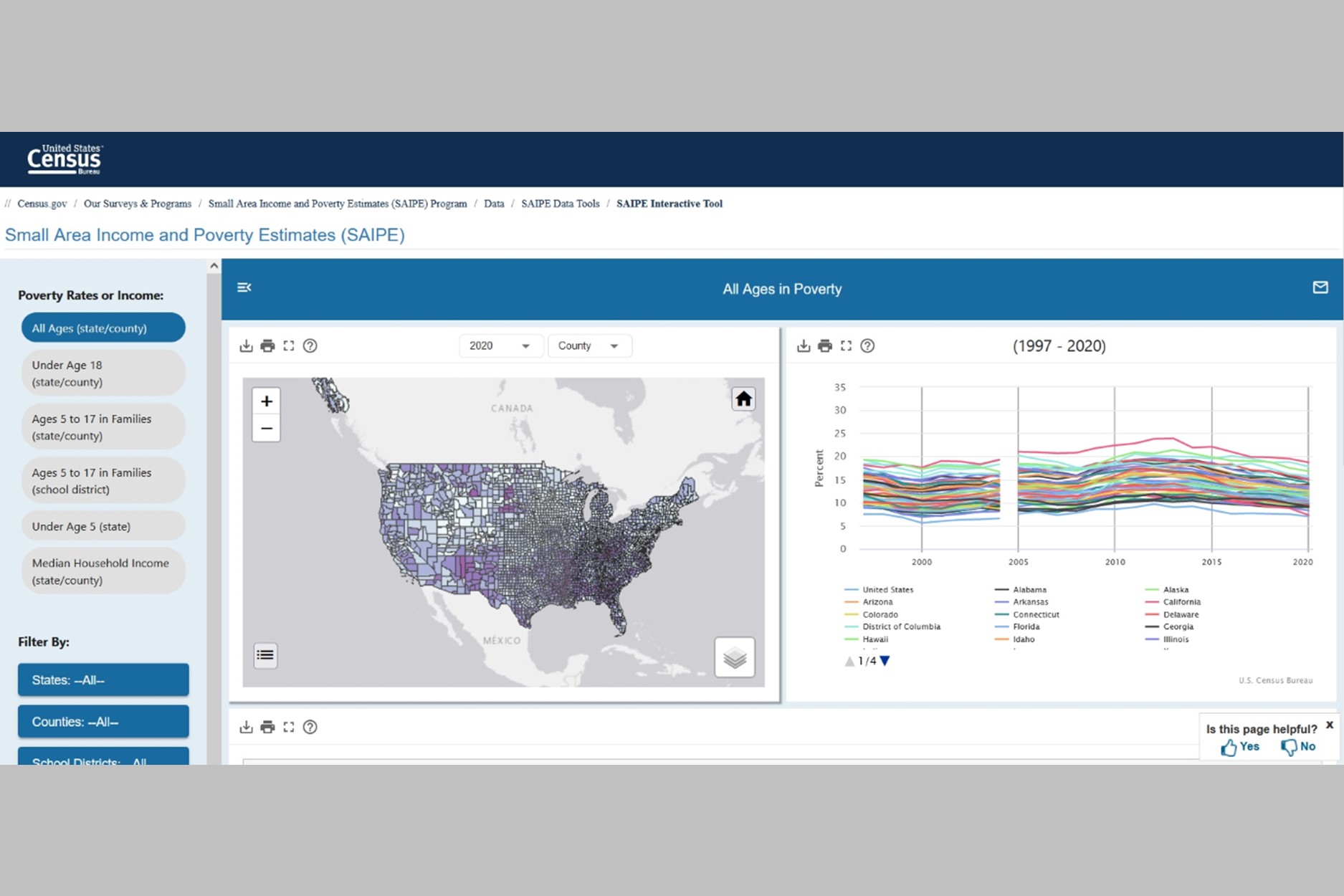Expand the 1997-2020 chart to fullscreen
Viewport: 1344px width, 896px height.
[847, 346]
